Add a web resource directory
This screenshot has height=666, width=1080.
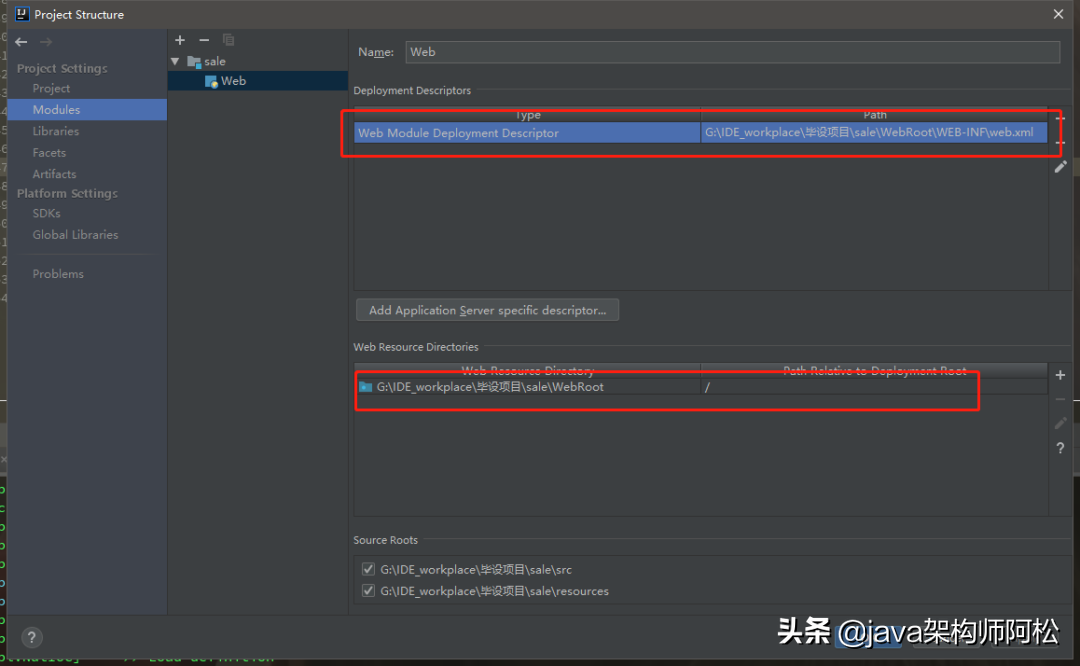pos(1060,375)
